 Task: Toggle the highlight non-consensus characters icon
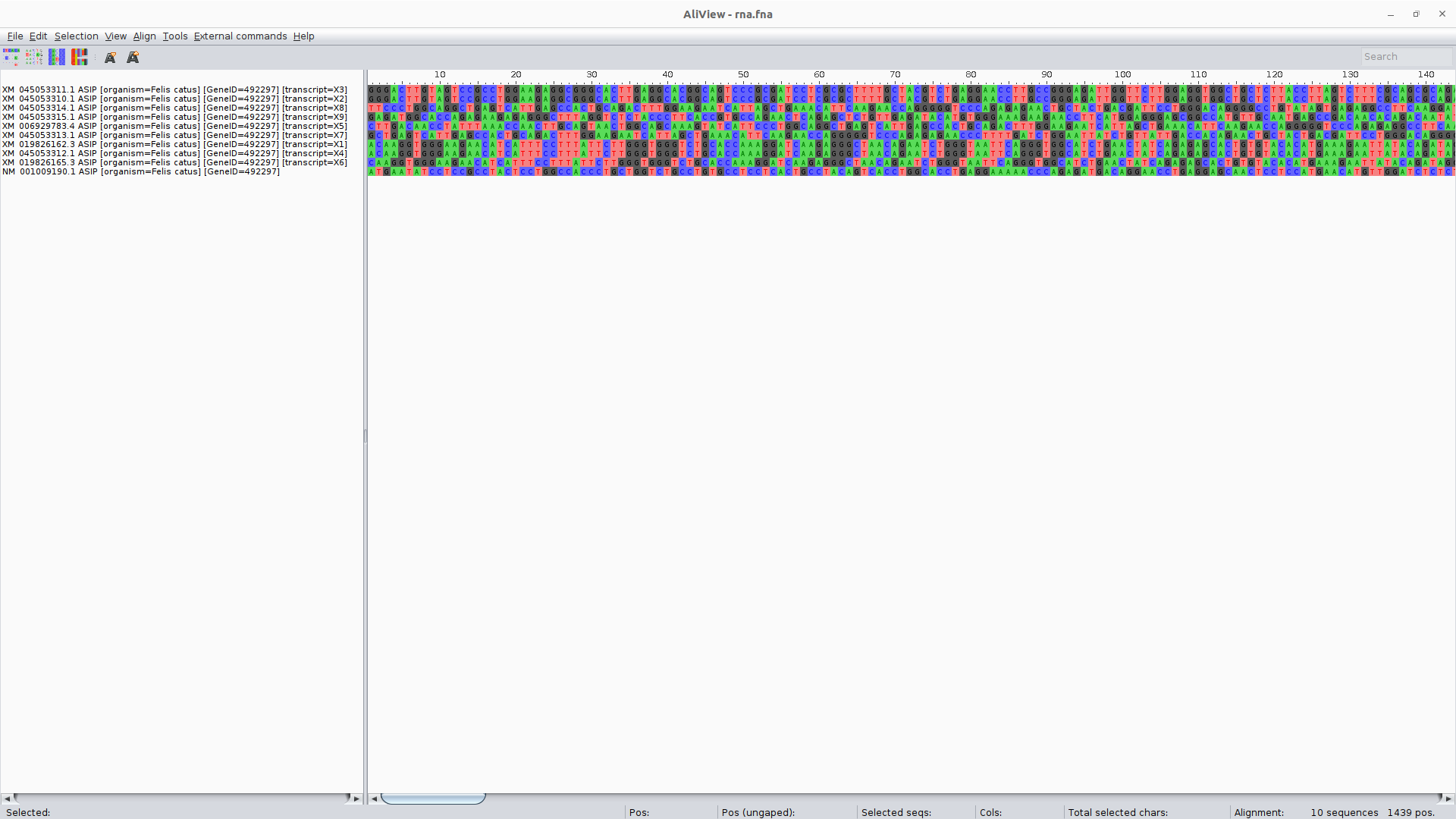34,57
